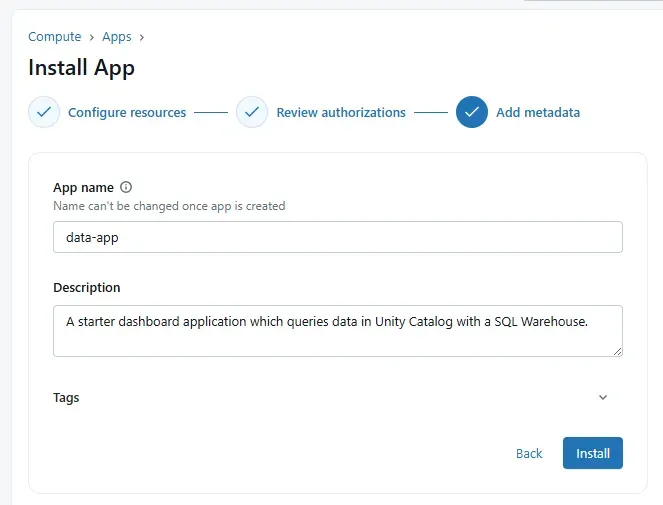Click the chevron separator after Compute
The image size is (663, 505).
click(x=92, y=37)
